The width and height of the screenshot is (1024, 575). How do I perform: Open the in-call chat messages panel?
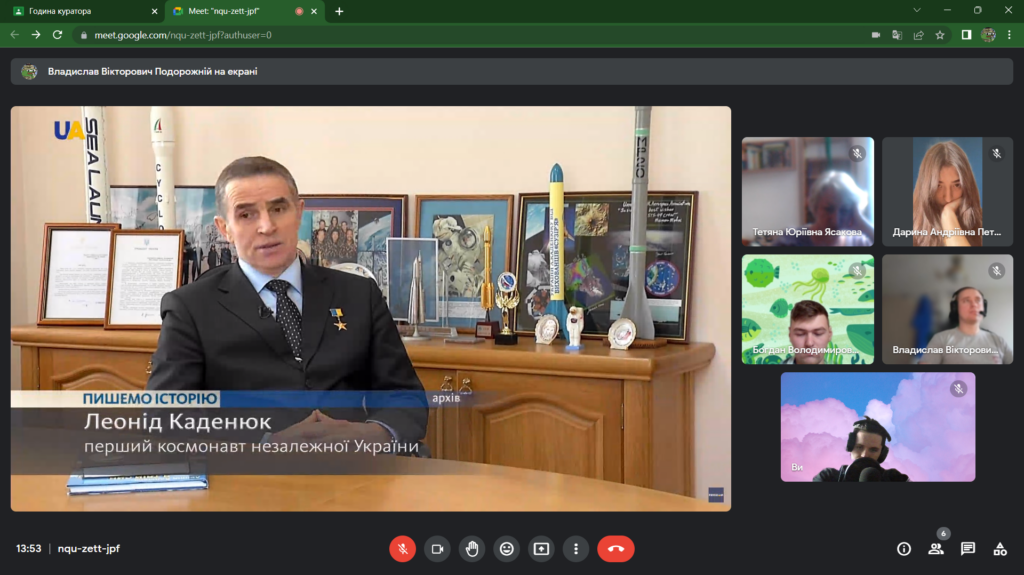tap(968, 549)
